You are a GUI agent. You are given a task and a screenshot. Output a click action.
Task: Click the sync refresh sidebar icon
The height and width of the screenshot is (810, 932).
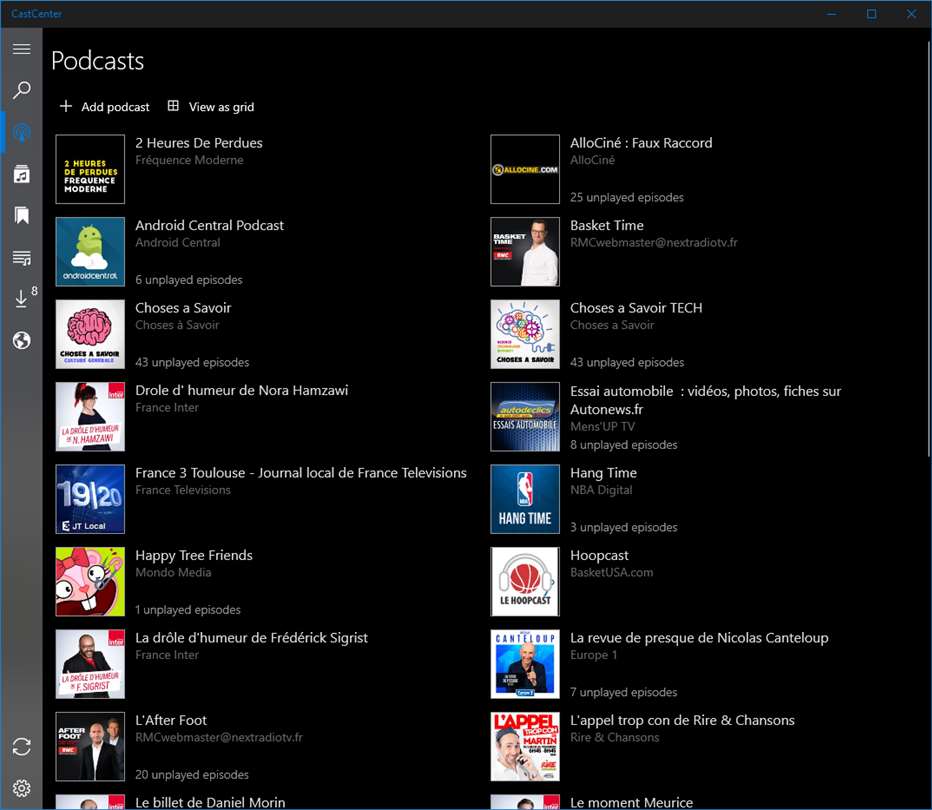pos(21,746)
